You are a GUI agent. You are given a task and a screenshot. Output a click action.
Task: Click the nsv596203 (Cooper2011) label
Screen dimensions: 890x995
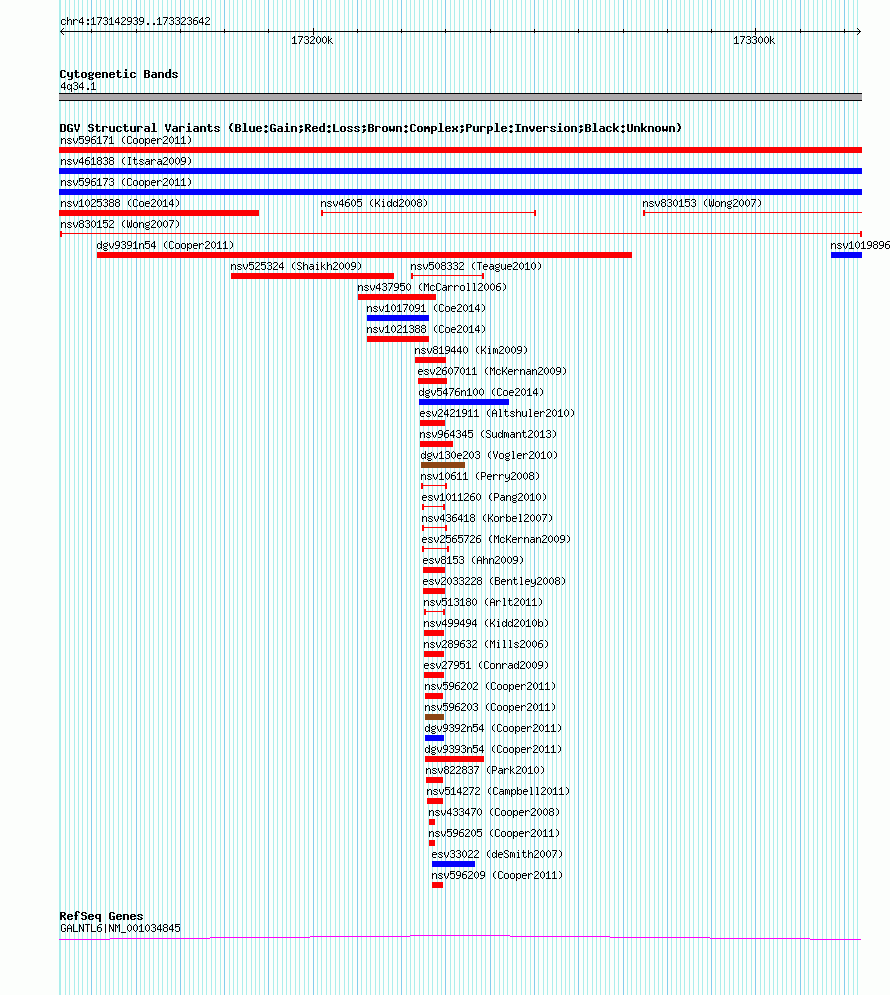490,707
